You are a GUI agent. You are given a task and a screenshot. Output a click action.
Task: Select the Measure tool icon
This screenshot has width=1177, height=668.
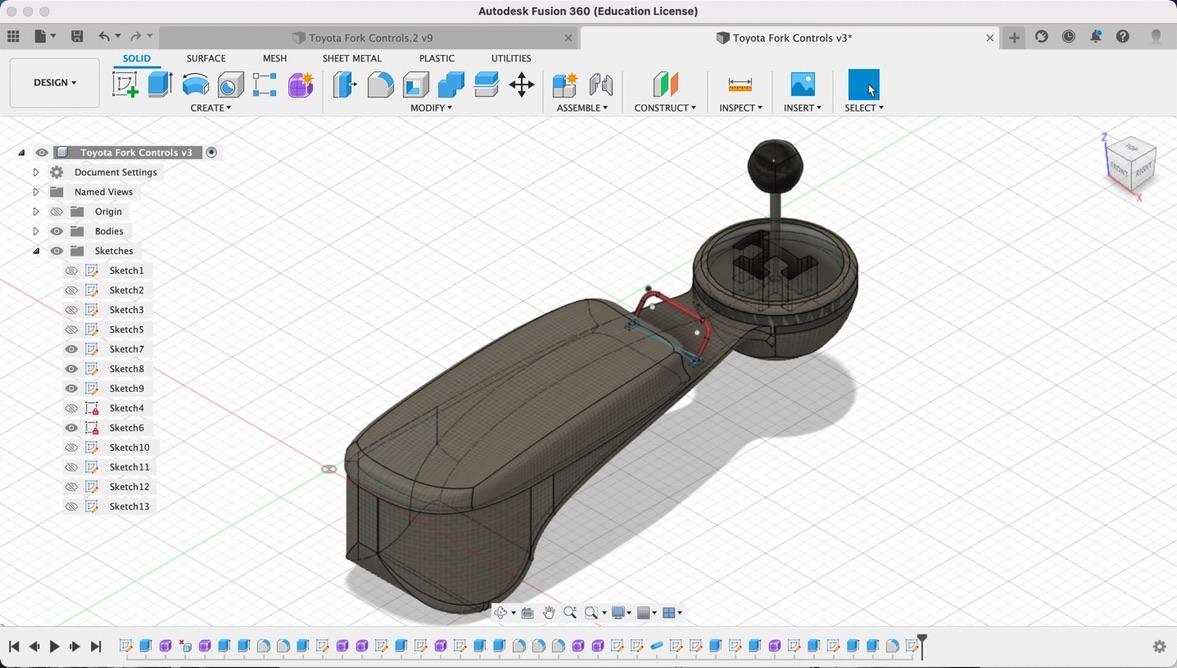(x=740, y=85)
